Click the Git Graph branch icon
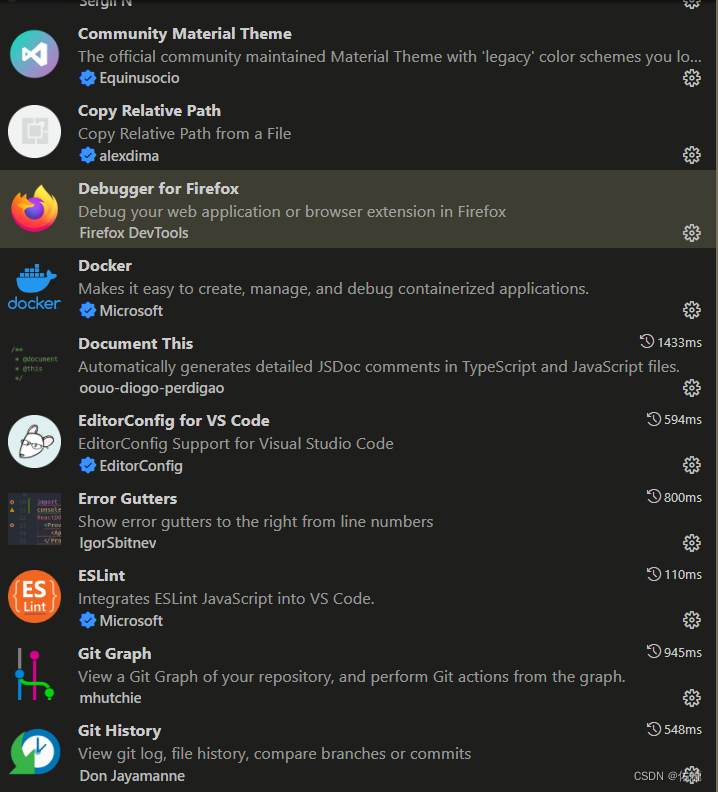 [34, 675]
